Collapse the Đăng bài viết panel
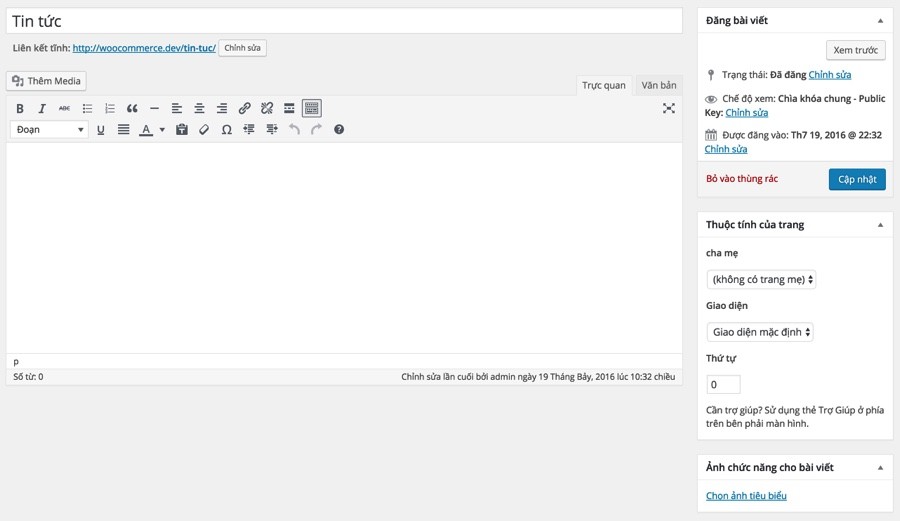Screen dimensions: 900x521 (880, 21)
